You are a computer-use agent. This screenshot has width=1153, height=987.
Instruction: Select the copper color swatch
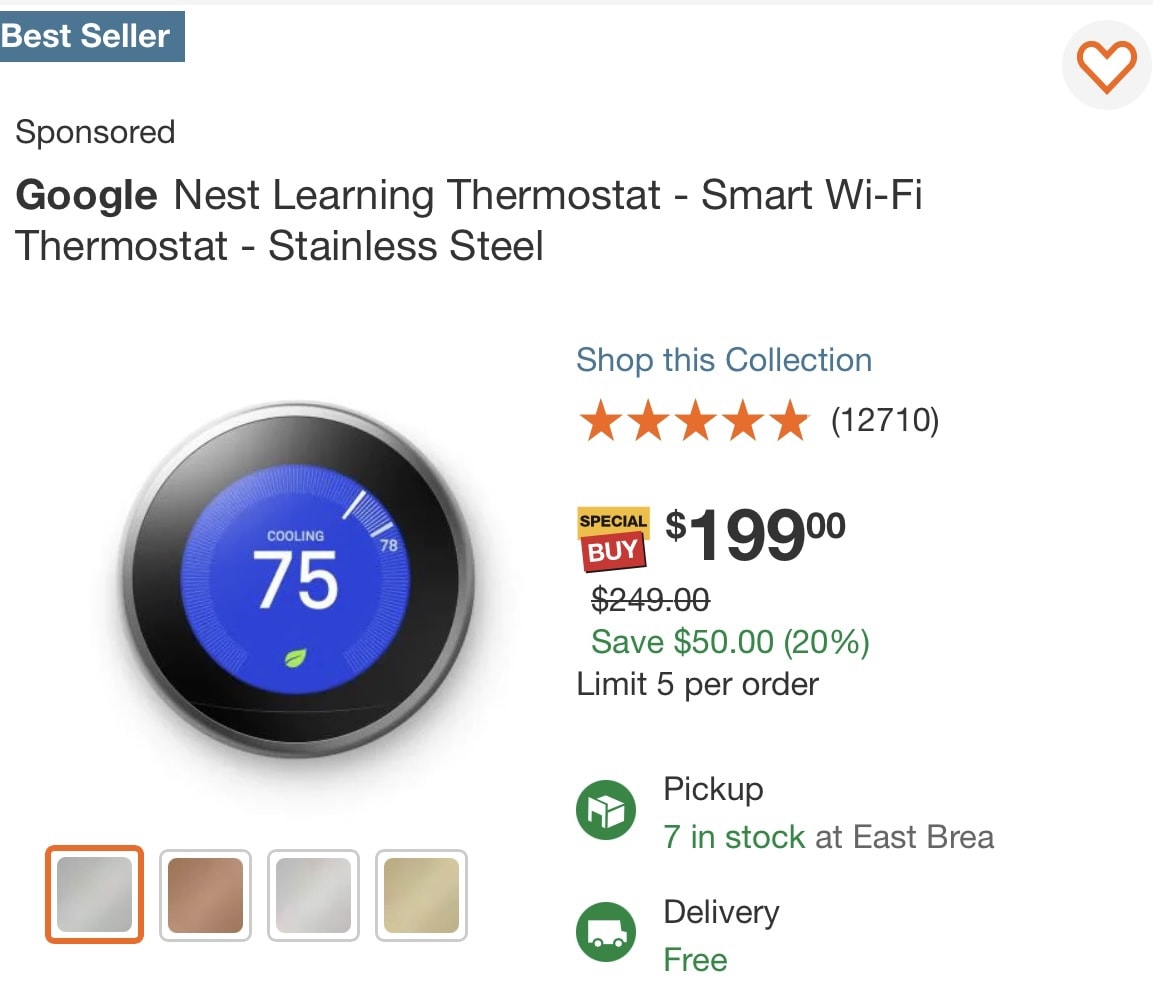(205, 895)
